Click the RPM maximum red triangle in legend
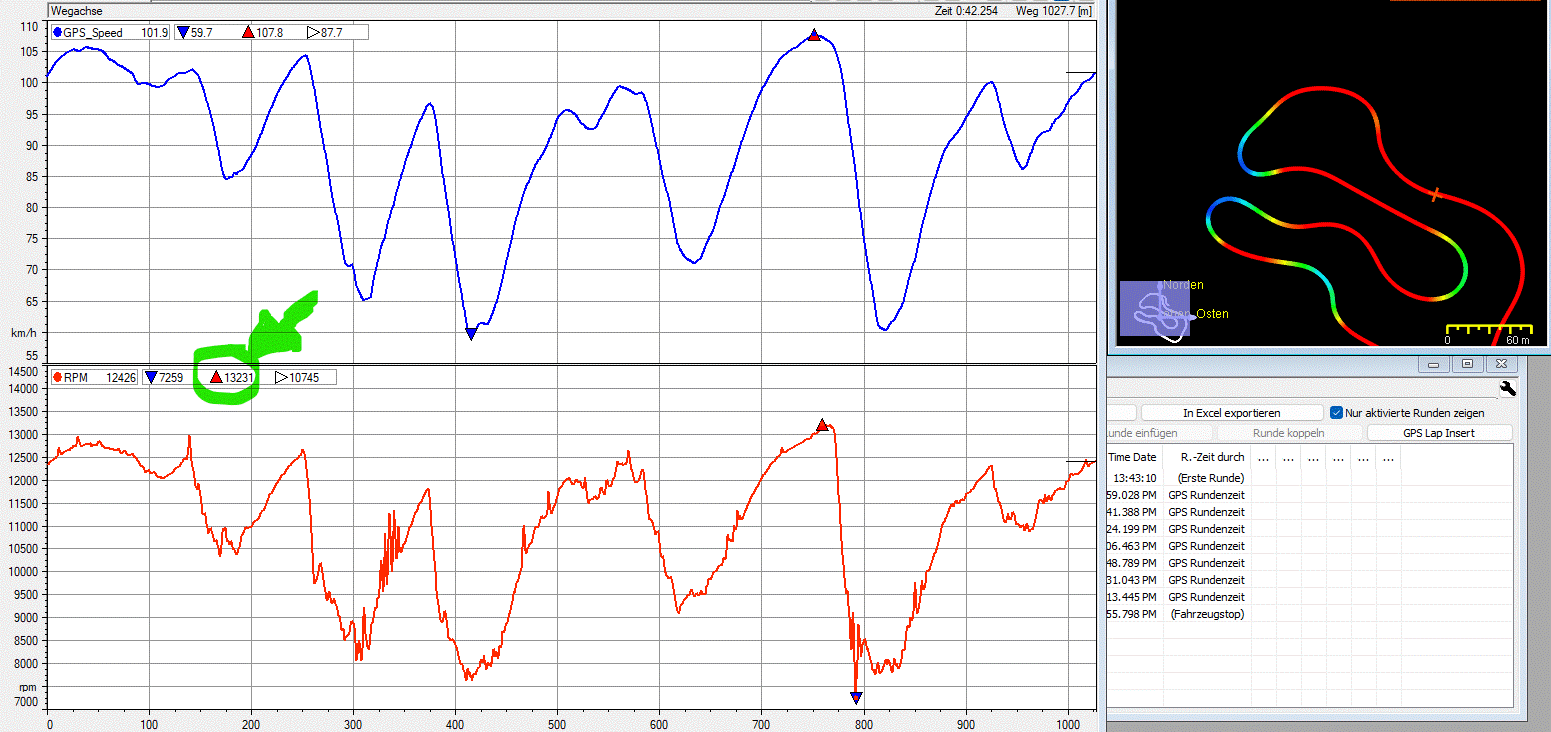The image size is (1551, 732). click(216, 378)
